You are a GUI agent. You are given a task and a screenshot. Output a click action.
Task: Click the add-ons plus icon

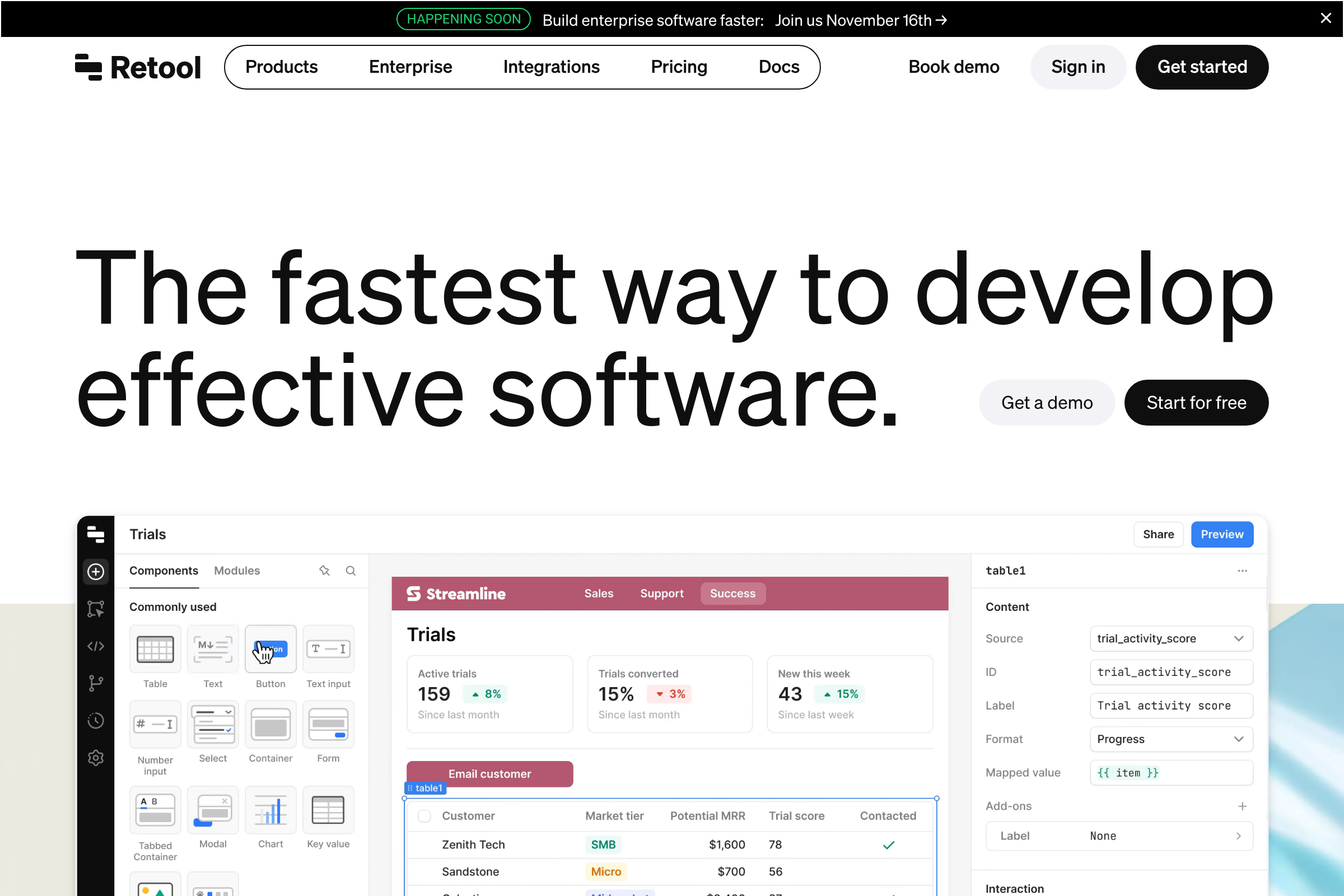point(1242,806)
